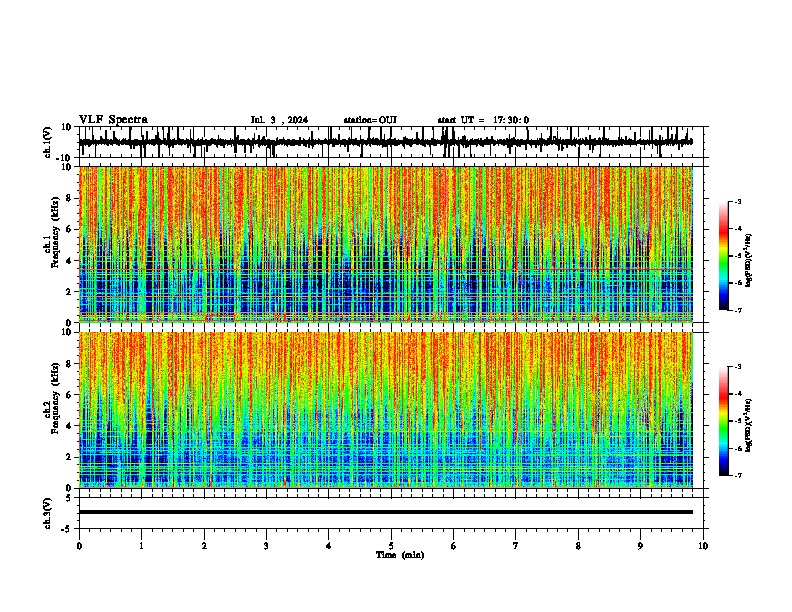Click the 'ch.1(V)' waveform axis label

pos(48,142)
